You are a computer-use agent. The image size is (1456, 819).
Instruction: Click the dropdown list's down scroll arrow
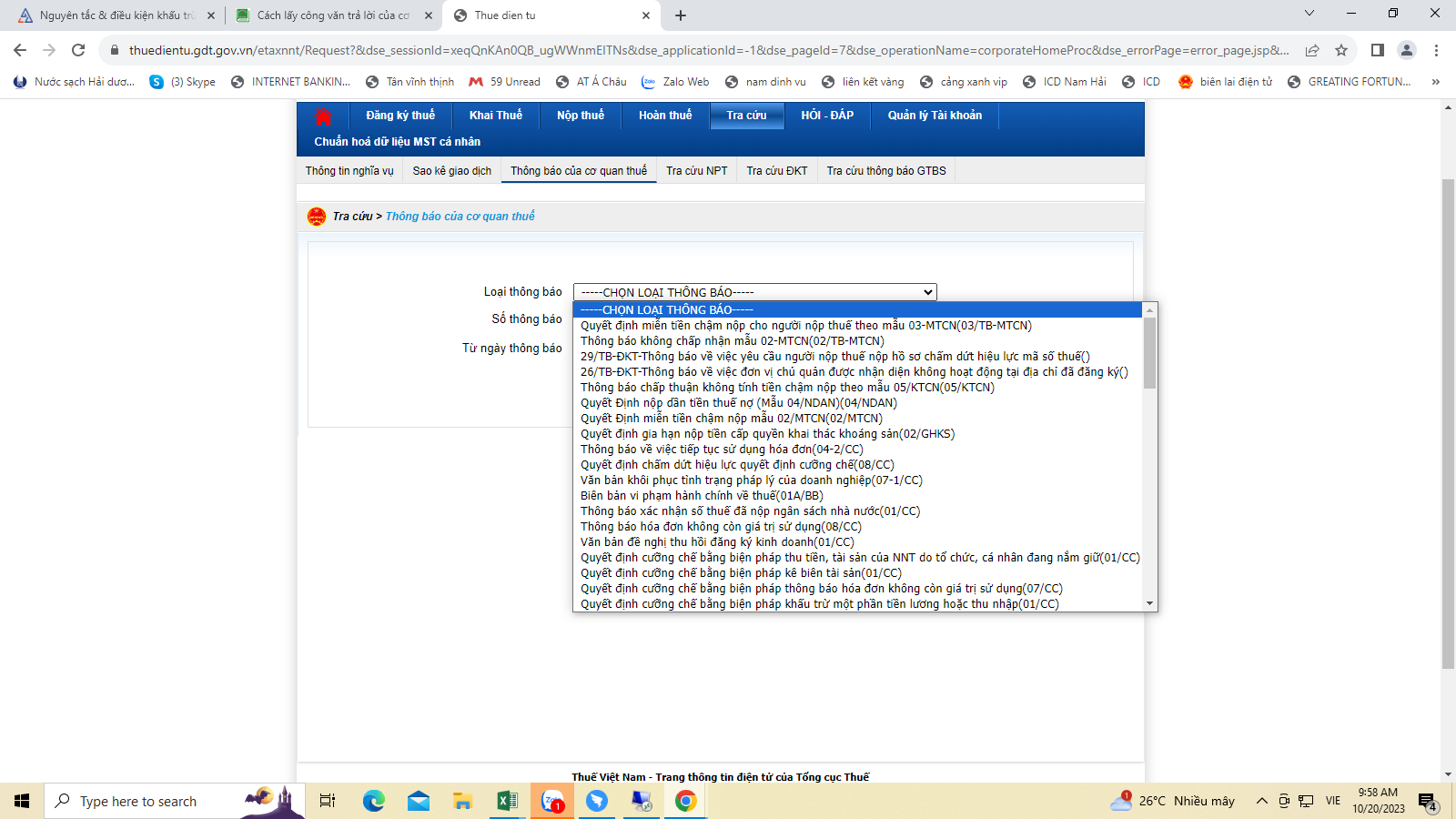click(x=1150, y=603)
